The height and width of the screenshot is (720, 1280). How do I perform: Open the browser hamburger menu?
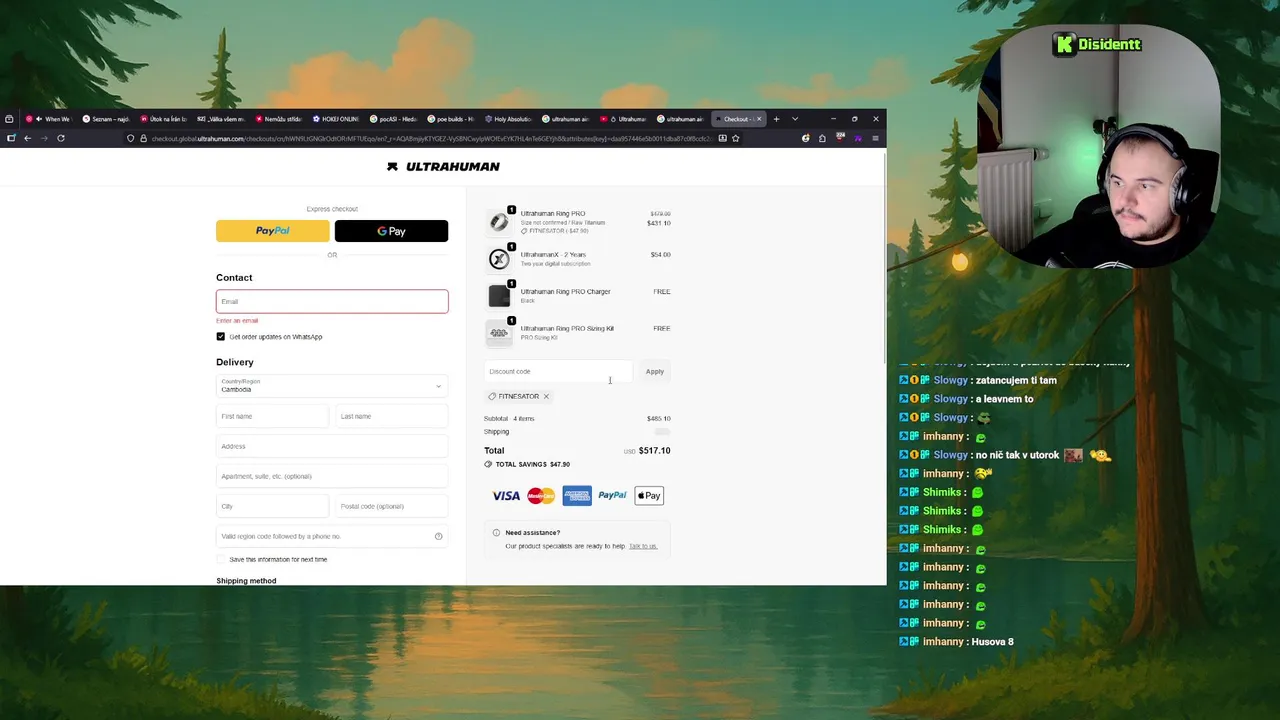click(875, 138)
